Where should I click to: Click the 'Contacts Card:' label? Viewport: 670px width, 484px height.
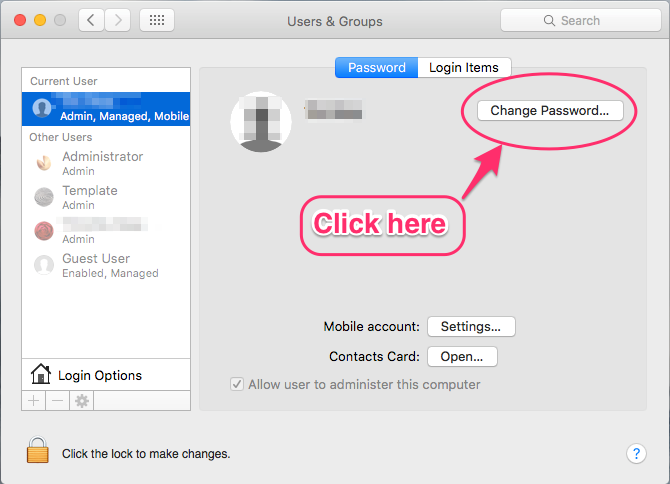pyautogui.click(x=374, y=356)
